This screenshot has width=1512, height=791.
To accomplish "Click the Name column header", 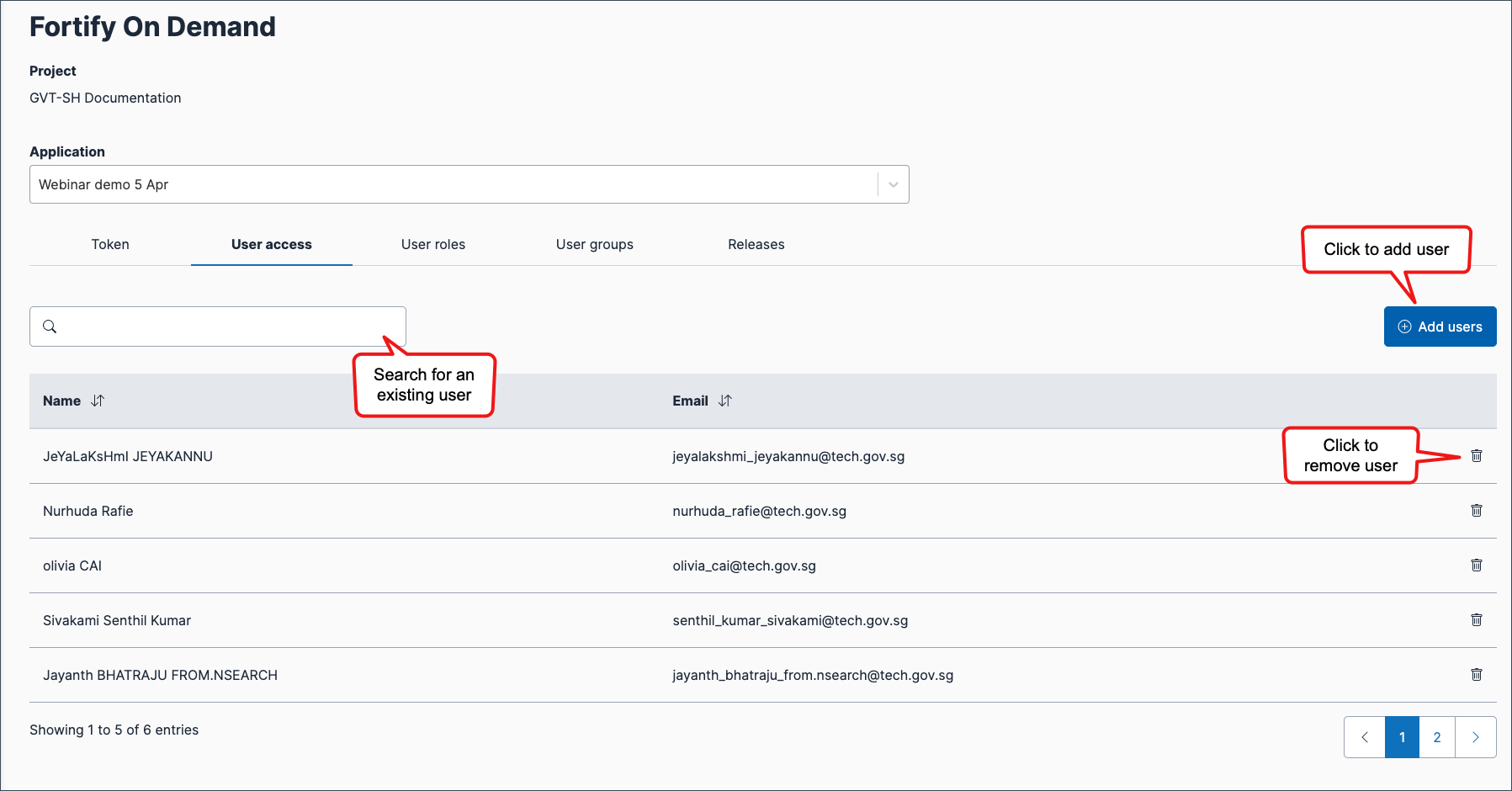I will tap(61, 401).
